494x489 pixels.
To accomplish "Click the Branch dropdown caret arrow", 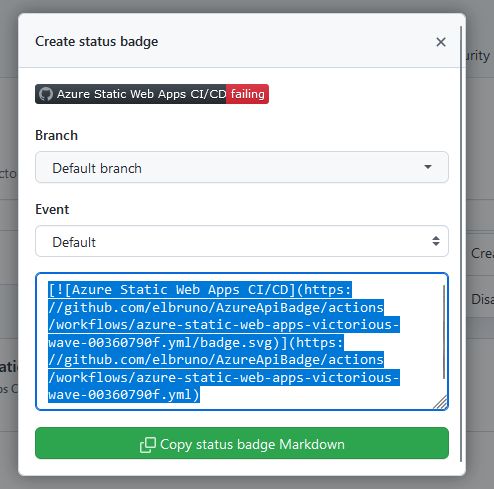I will coord(428,167).
